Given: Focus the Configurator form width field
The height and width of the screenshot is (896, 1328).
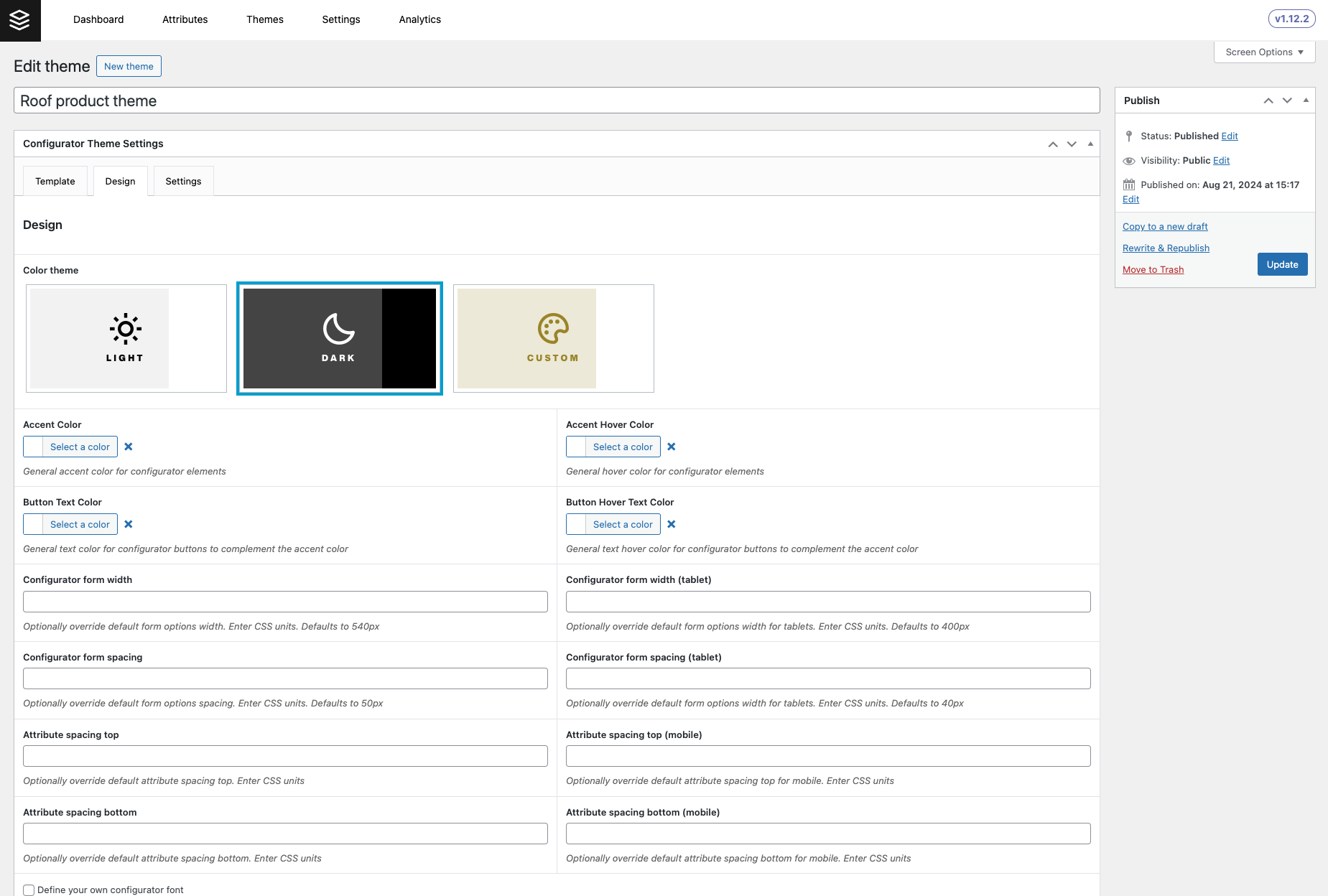Looking at the screenshot, I should tap(285, 602).
